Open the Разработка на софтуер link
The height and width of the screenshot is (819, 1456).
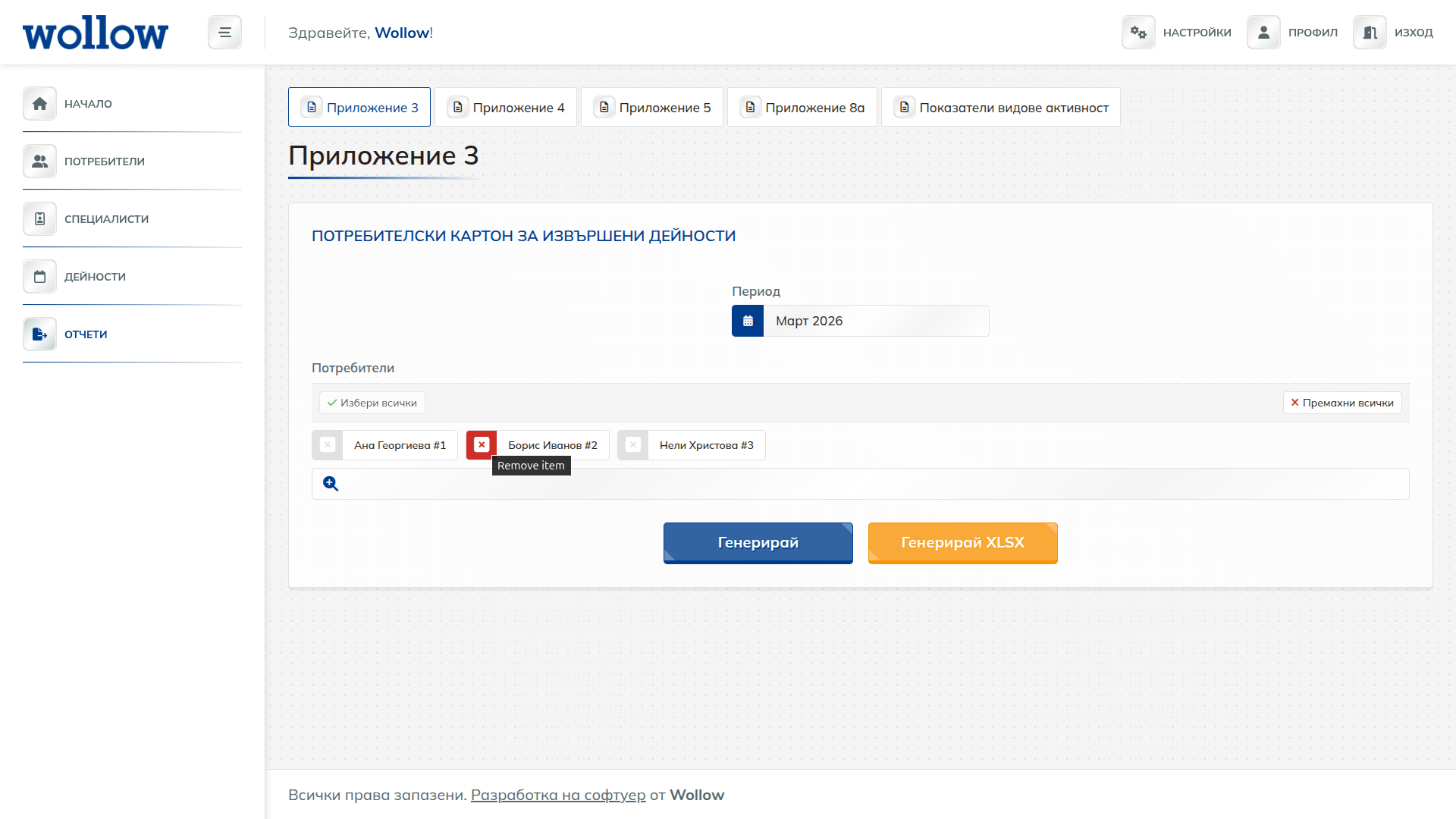(x=557, y=795)
